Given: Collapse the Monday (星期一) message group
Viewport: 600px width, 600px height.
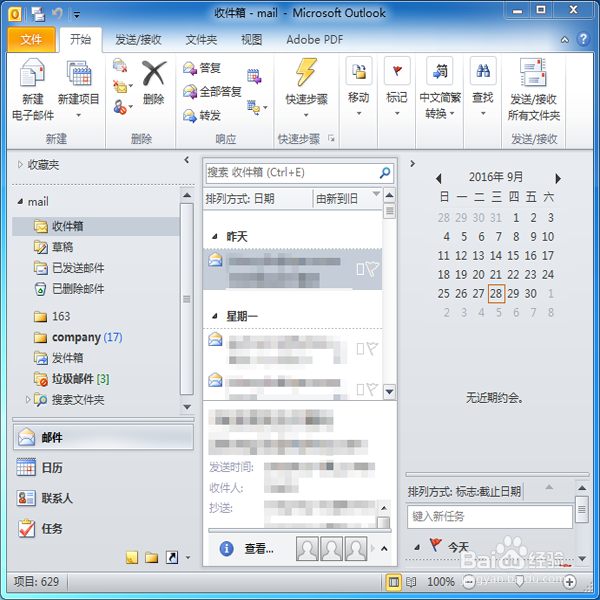Looking at the screenshot, I should click(x=215, y=316).
